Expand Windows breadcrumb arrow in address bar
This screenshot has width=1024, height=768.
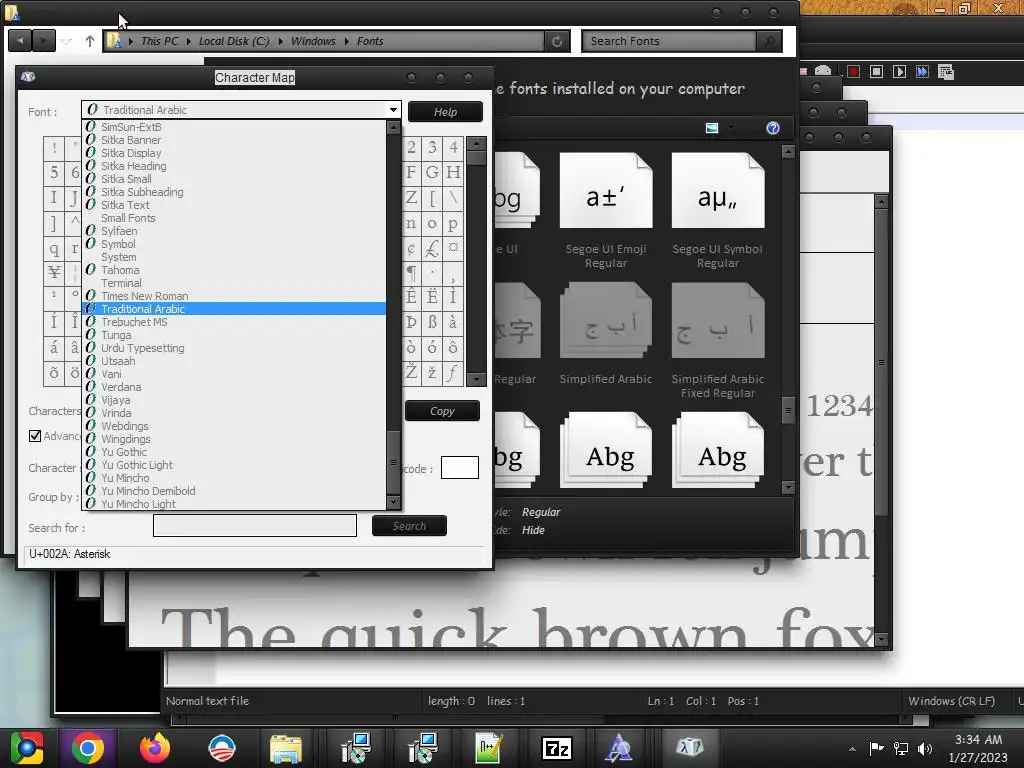pyautogui.click(x=346, y=41)
